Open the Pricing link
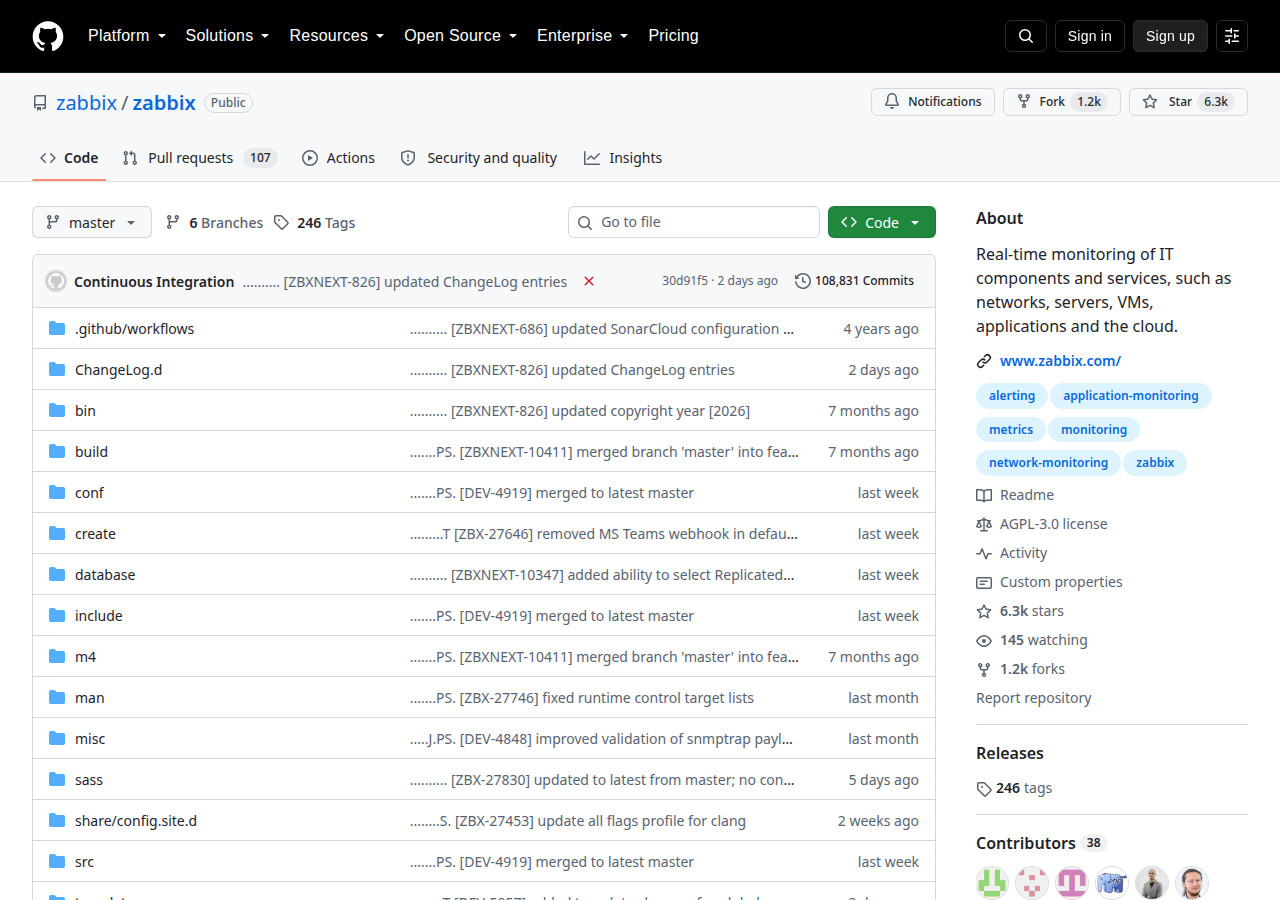The height and width of the screenshot is (900, 1280). point(674,36)
